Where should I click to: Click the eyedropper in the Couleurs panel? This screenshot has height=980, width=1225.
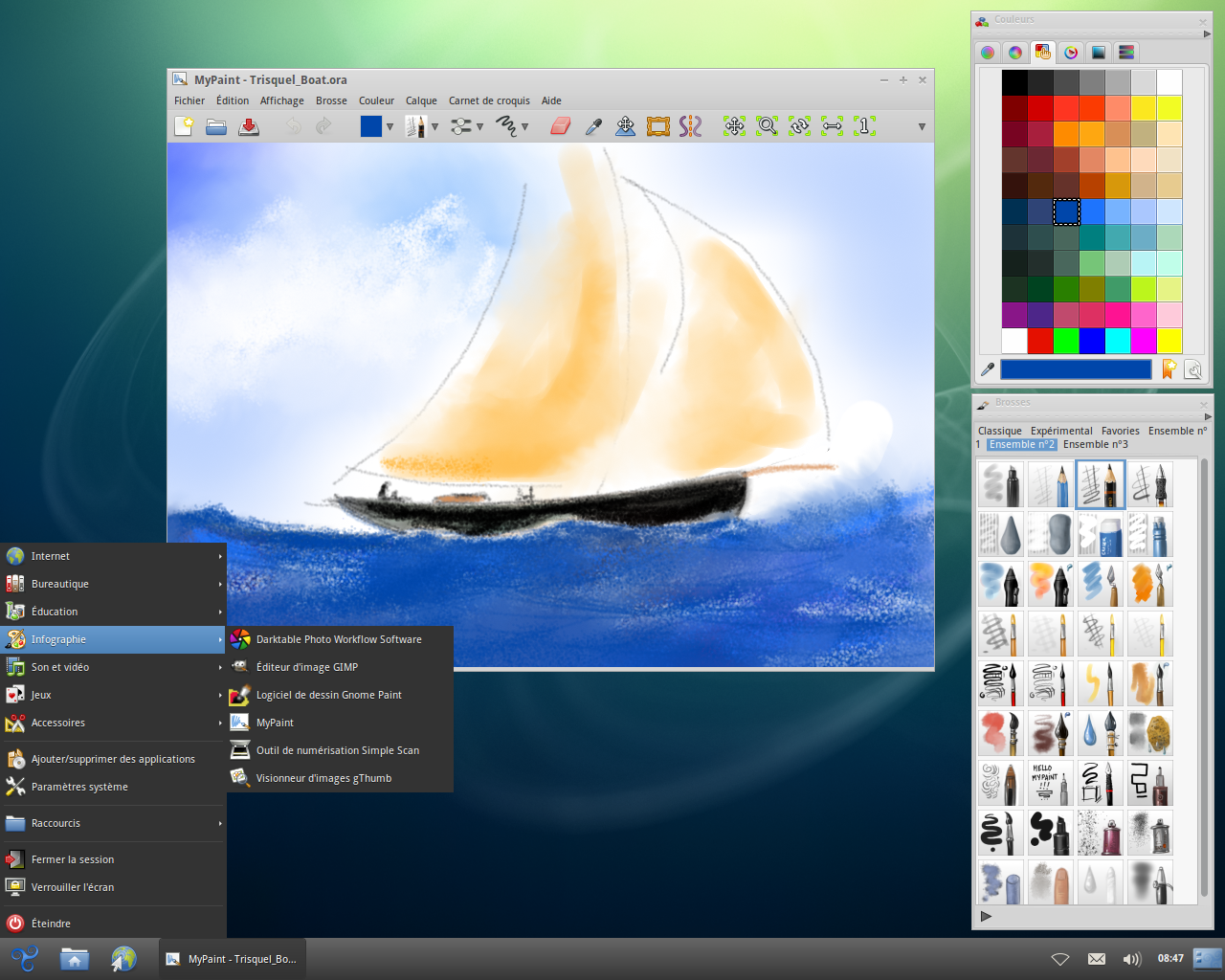pyautogui.click(x=988, y=369)
